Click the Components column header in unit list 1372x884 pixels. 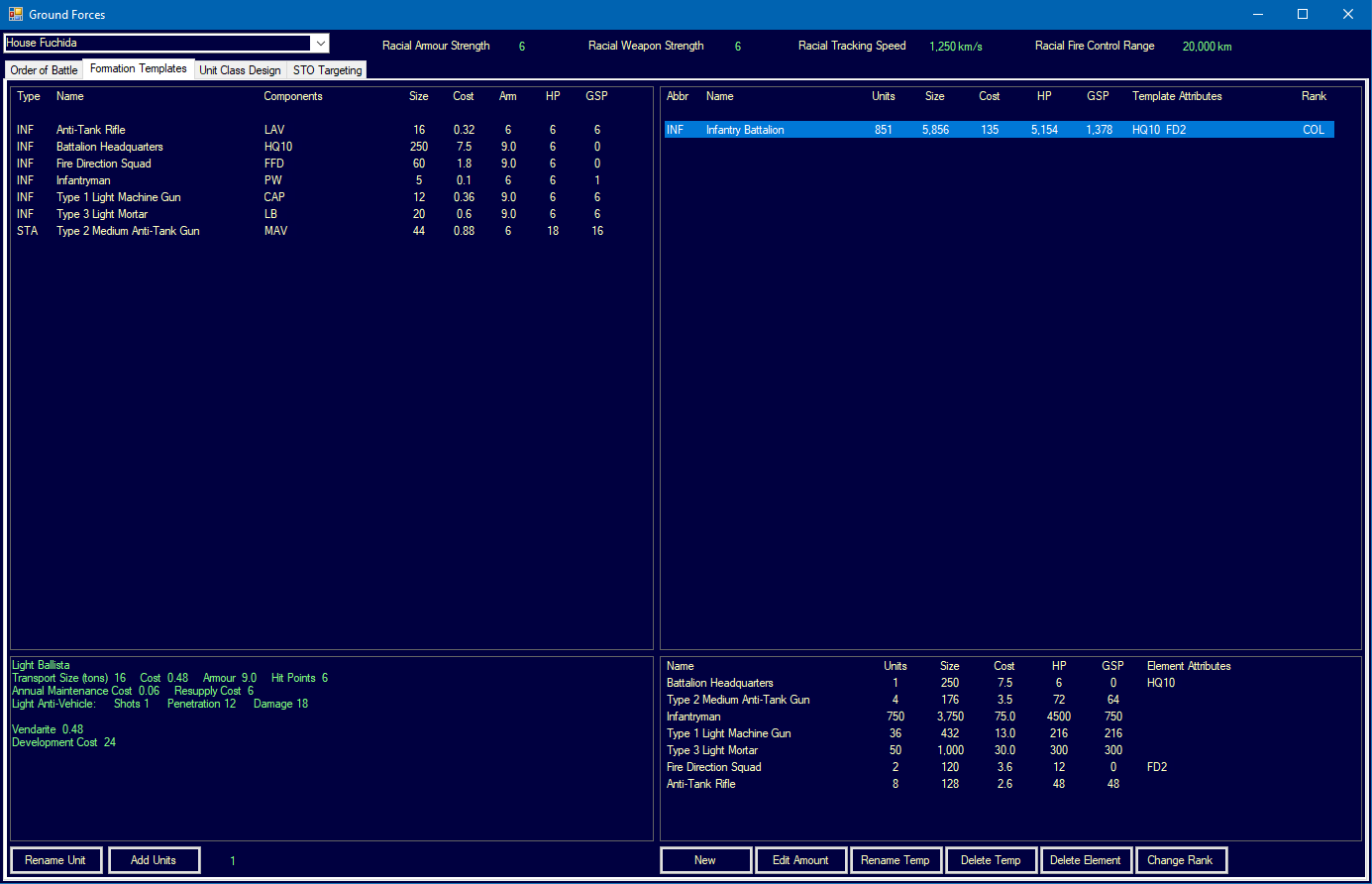point(293,96)
